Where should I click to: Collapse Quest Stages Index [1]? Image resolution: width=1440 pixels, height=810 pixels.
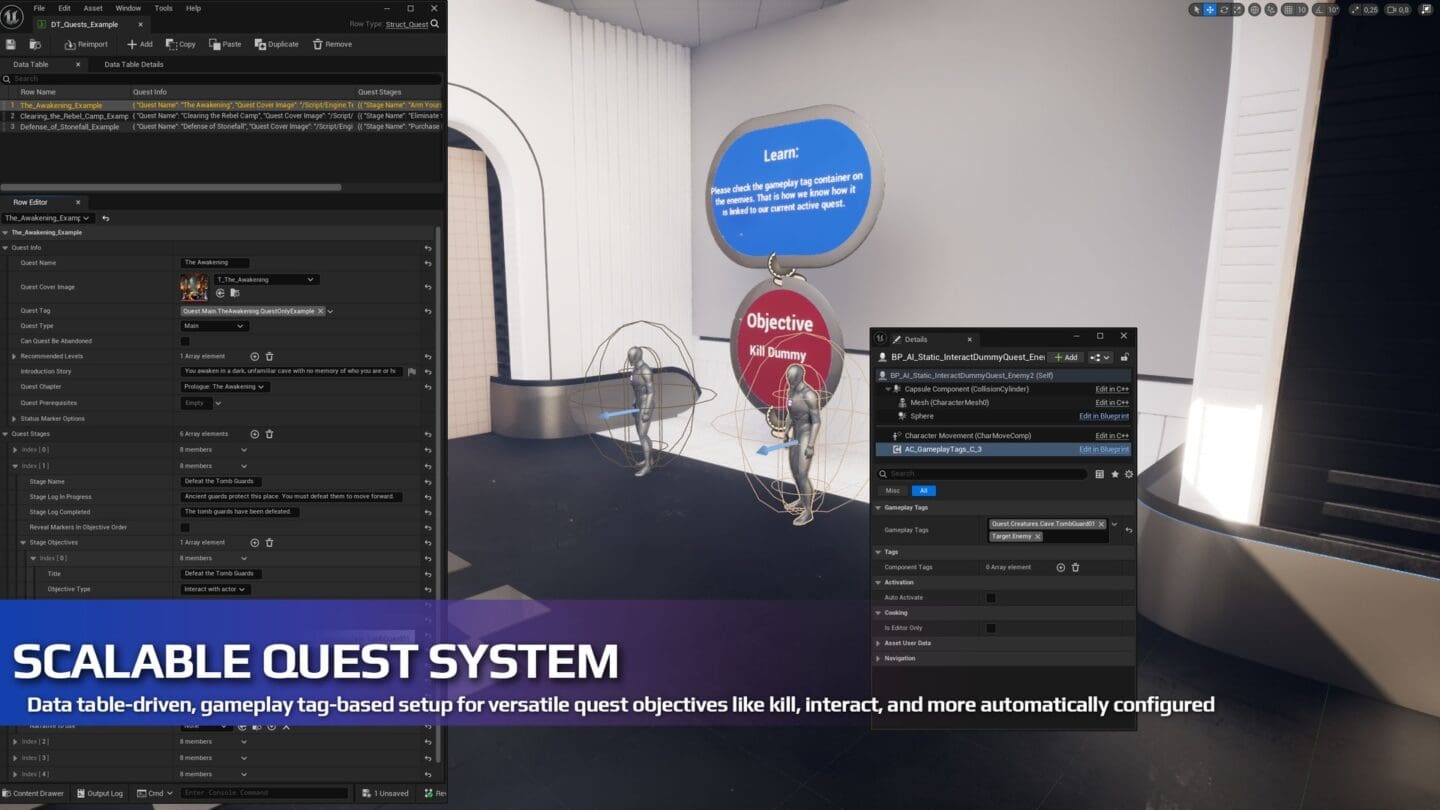(14, 465)
